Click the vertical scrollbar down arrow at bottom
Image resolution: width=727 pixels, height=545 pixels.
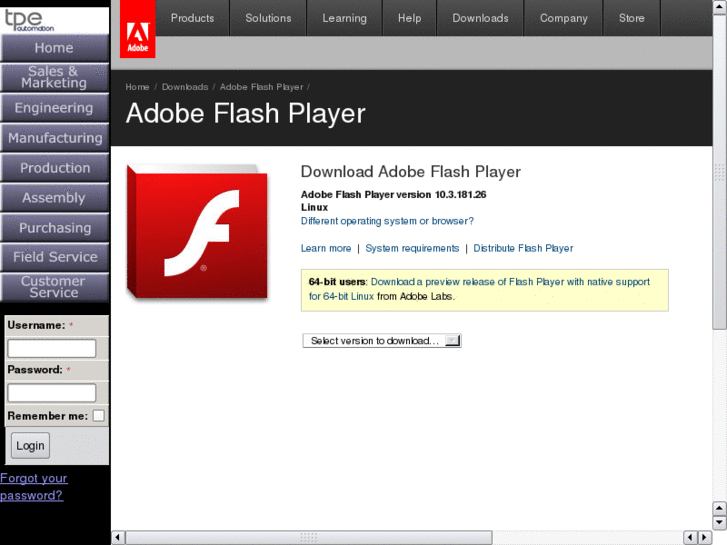point(719,522)
